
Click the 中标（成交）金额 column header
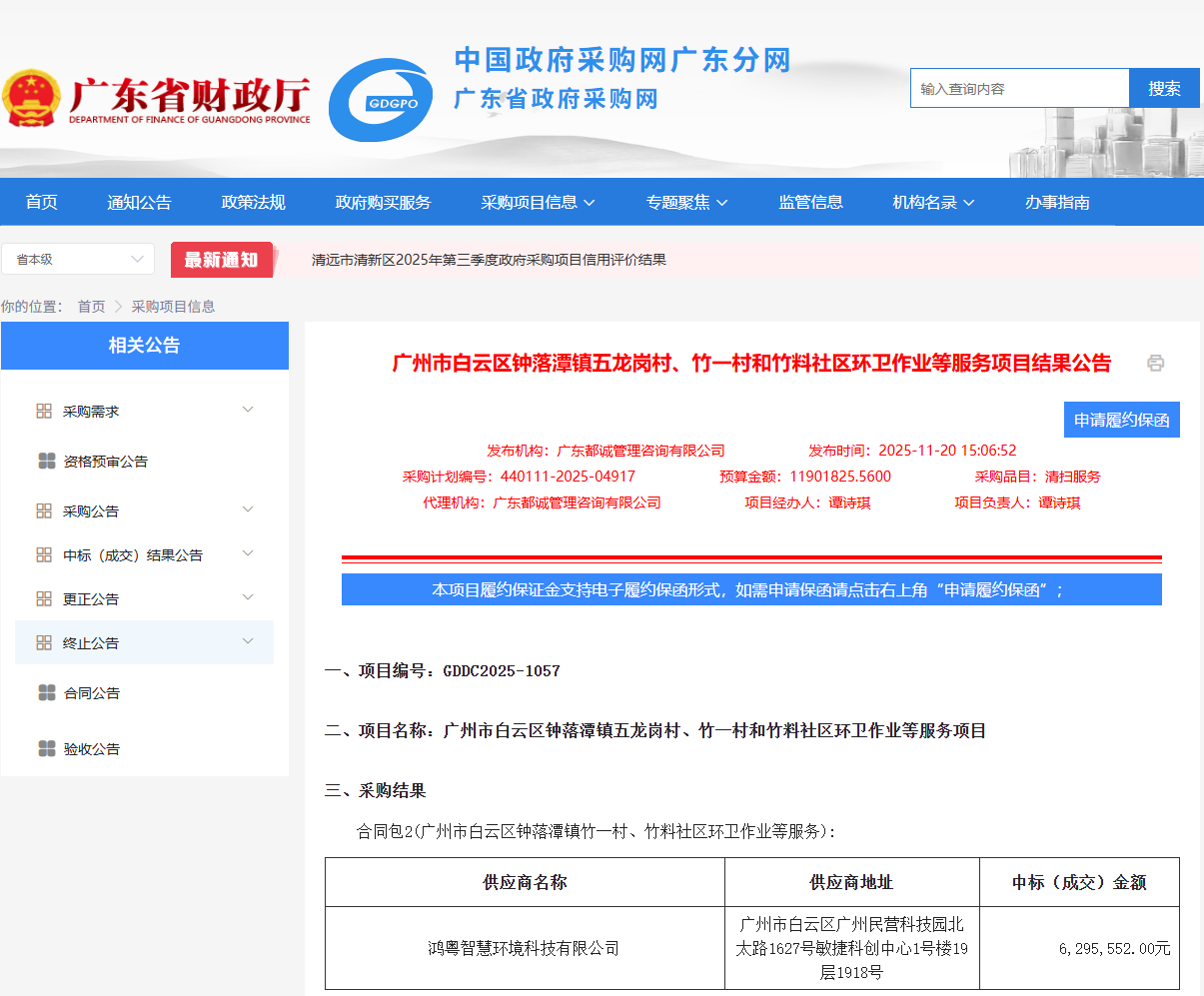[x=1079, y=882]
